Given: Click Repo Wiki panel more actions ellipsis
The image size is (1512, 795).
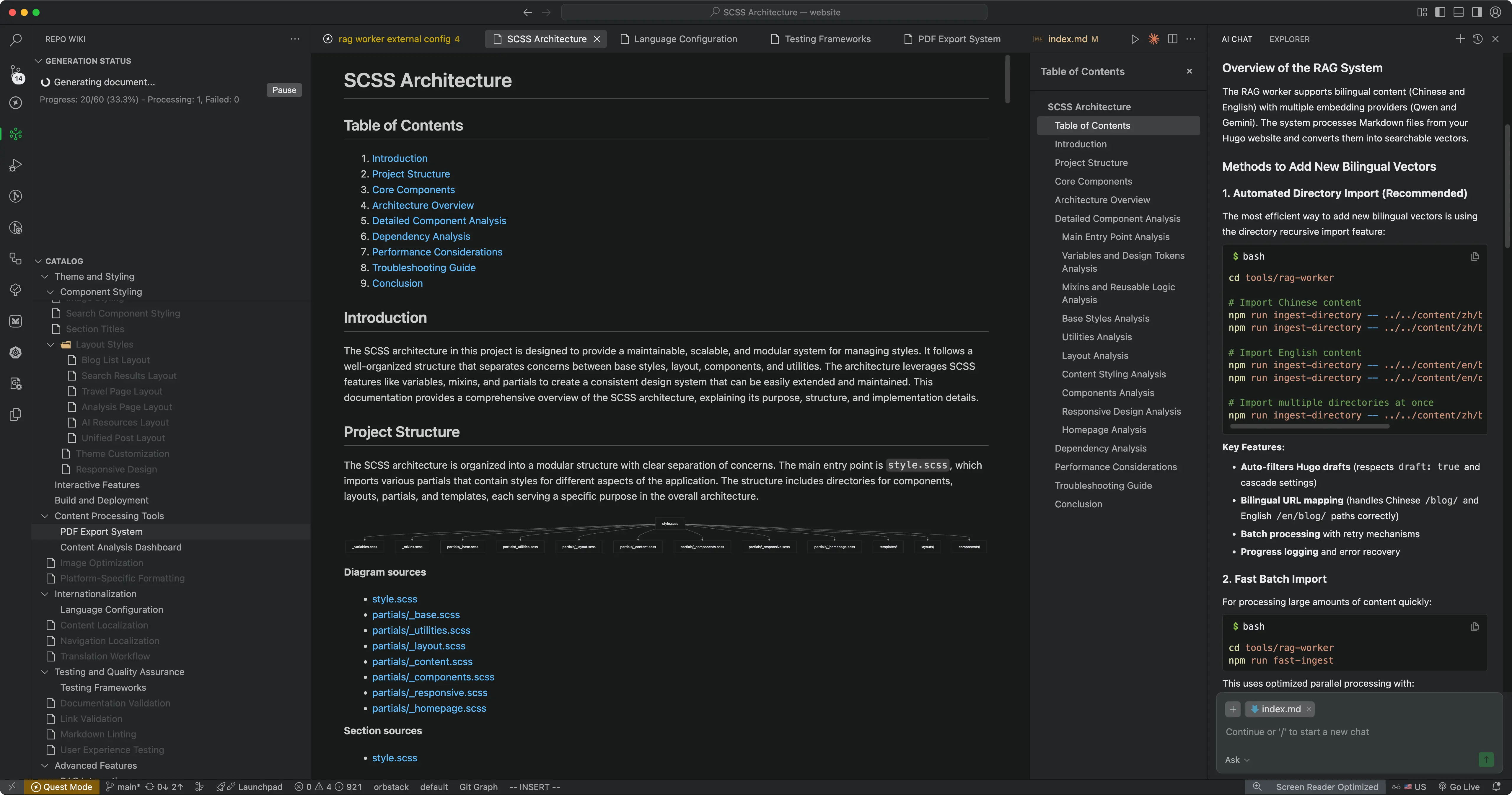Looking at the screenshot, I should click(295, 39).
